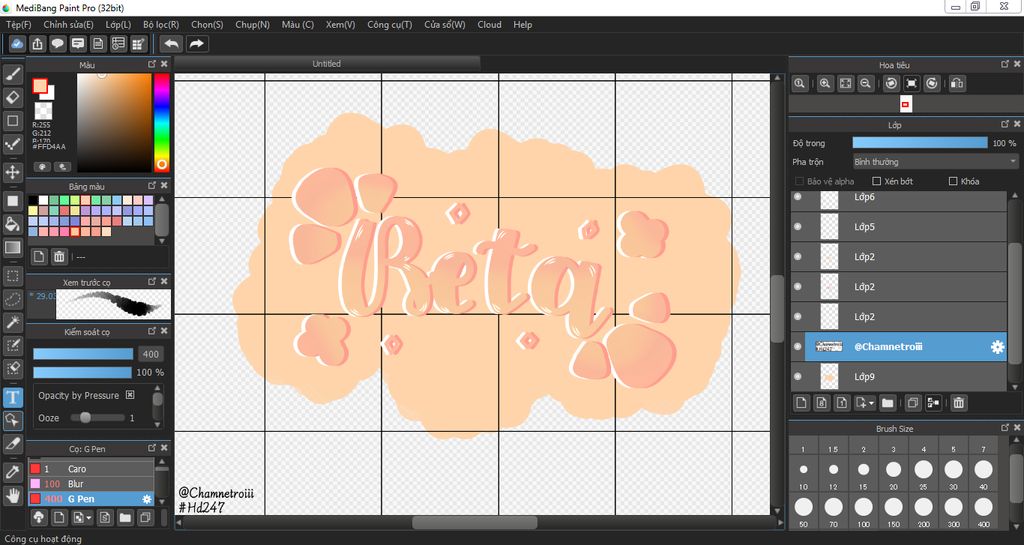Add a new layer folder
Viewport: 1024px width, 545px height.
888,403
